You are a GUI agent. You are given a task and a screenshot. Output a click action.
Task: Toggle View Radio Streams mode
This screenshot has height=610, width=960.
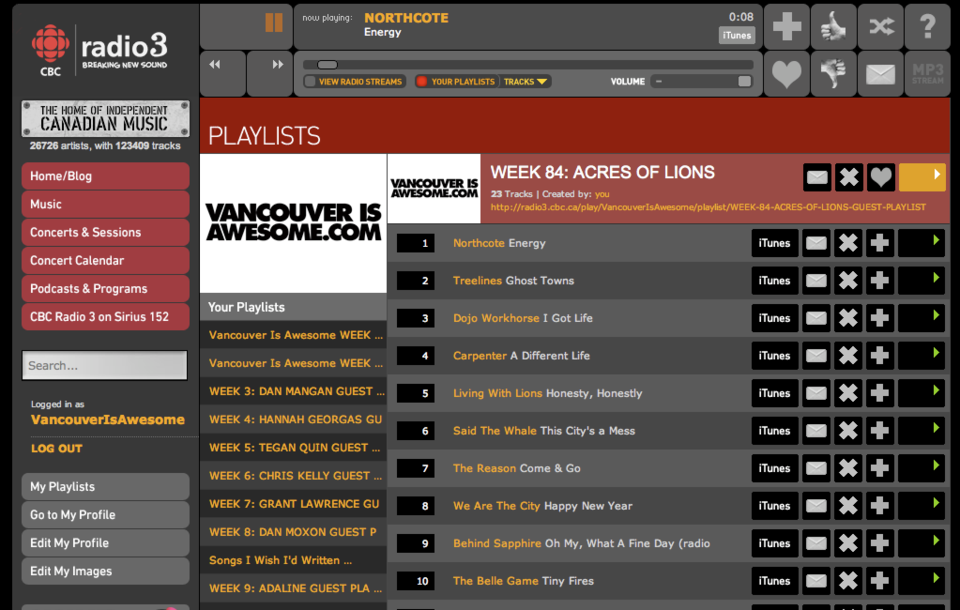[x=354, y=81]
